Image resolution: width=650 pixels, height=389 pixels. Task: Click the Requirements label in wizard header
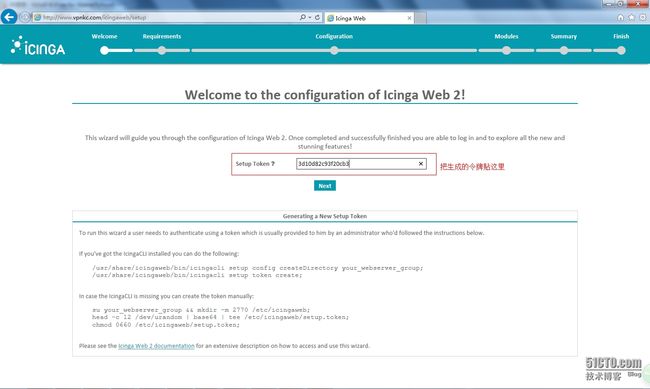pyautogui.click(x=162, y=36)
